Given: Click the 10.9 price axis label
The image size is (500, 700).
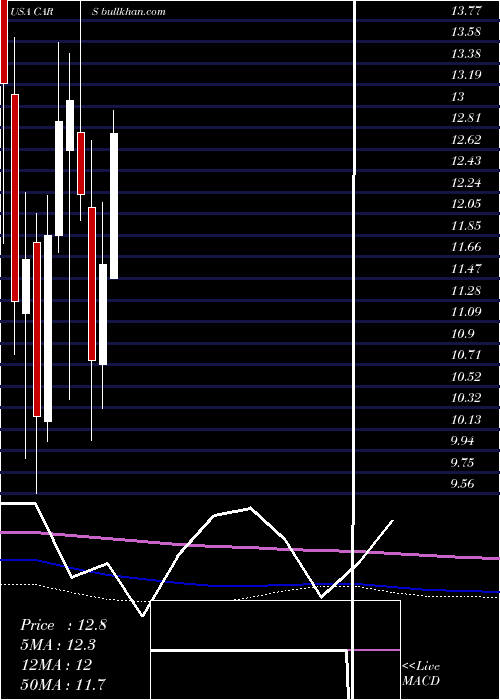Looking at the screenshot, I should [x=463, y=333].
